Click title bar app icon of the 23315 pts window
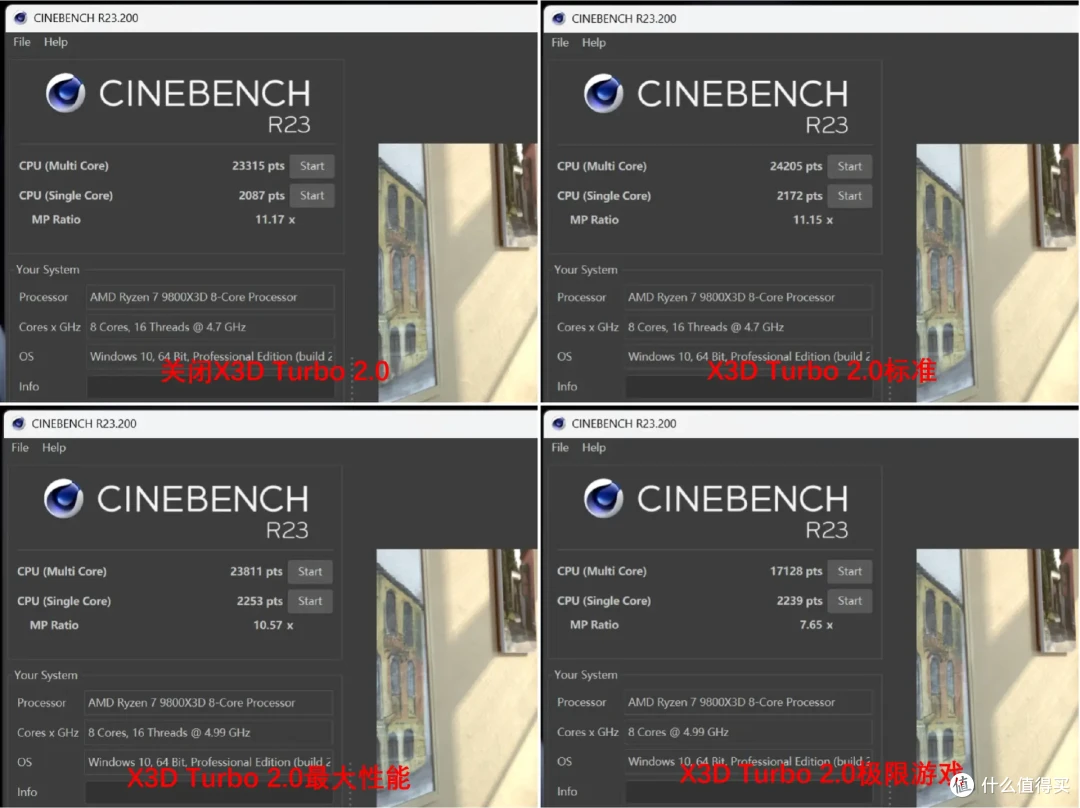The width and height of the screenshot is (1080, 808). 21,18
